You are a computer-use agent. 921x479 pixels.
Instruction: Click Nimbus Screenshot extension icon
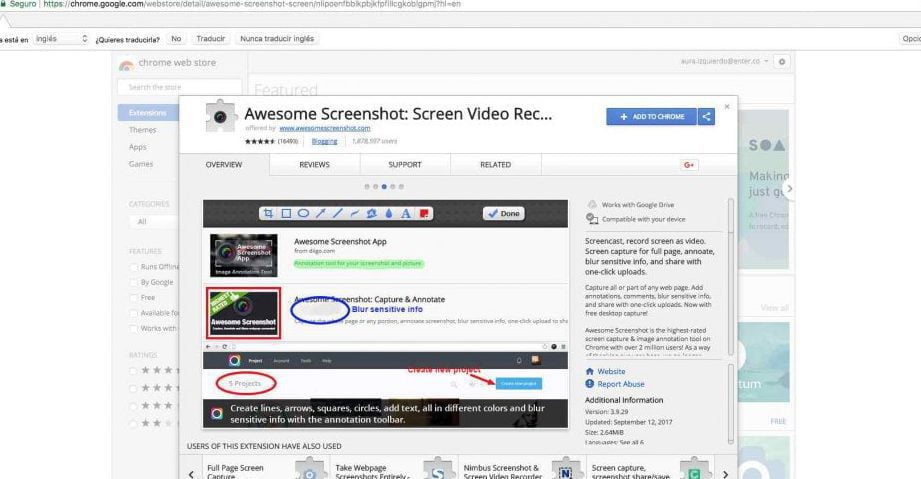pyautogui.click(x=566, y=470)
